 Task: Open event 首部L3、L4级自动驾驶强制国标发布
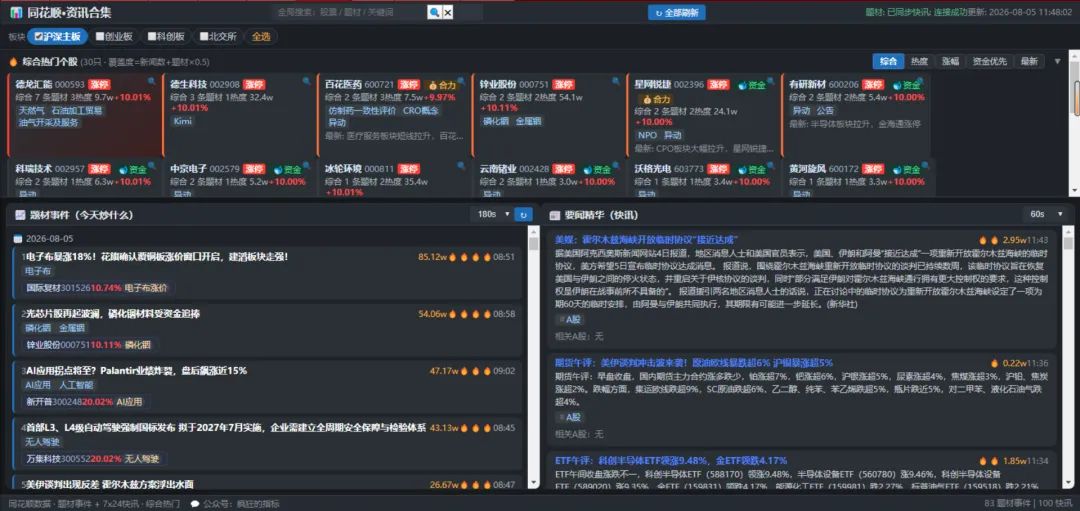pos(224,427)
